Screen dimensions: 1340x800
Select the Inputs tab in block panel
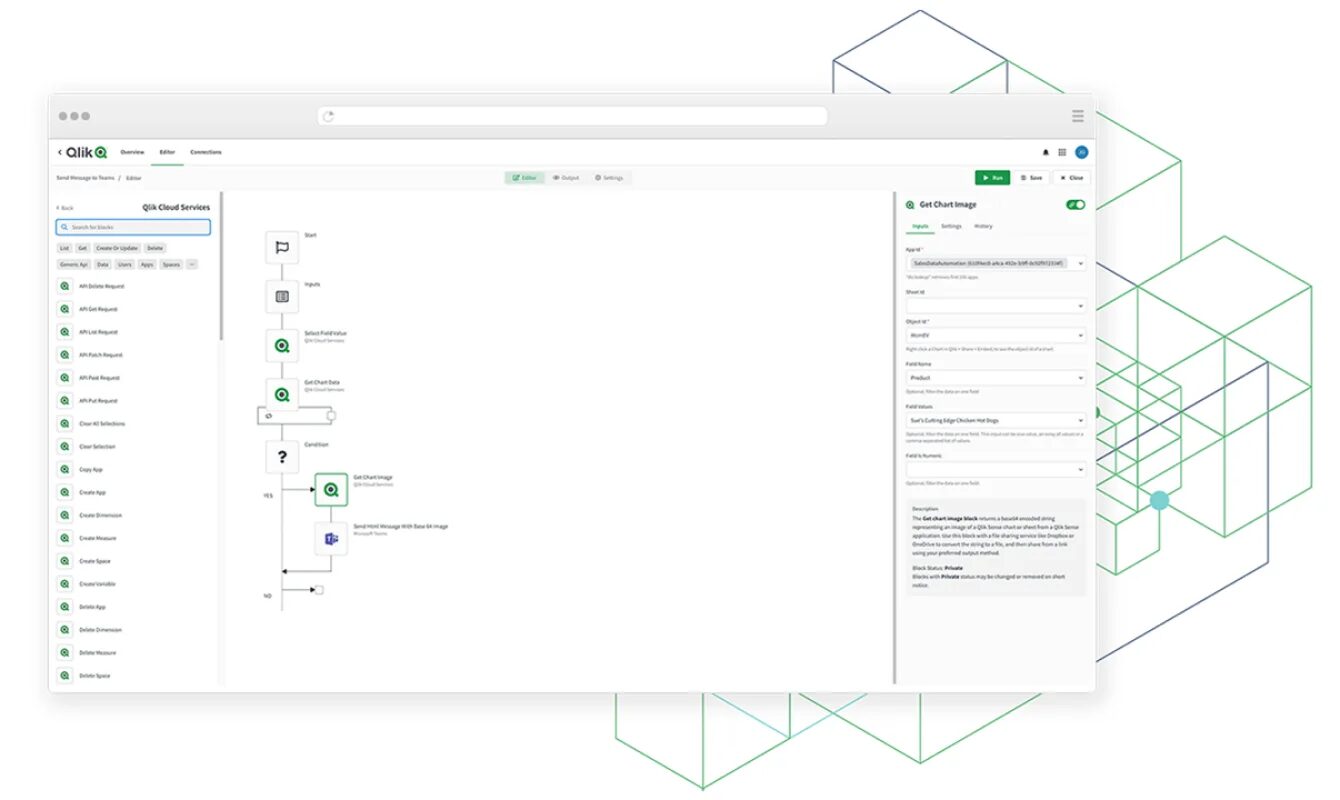(920, 226)
